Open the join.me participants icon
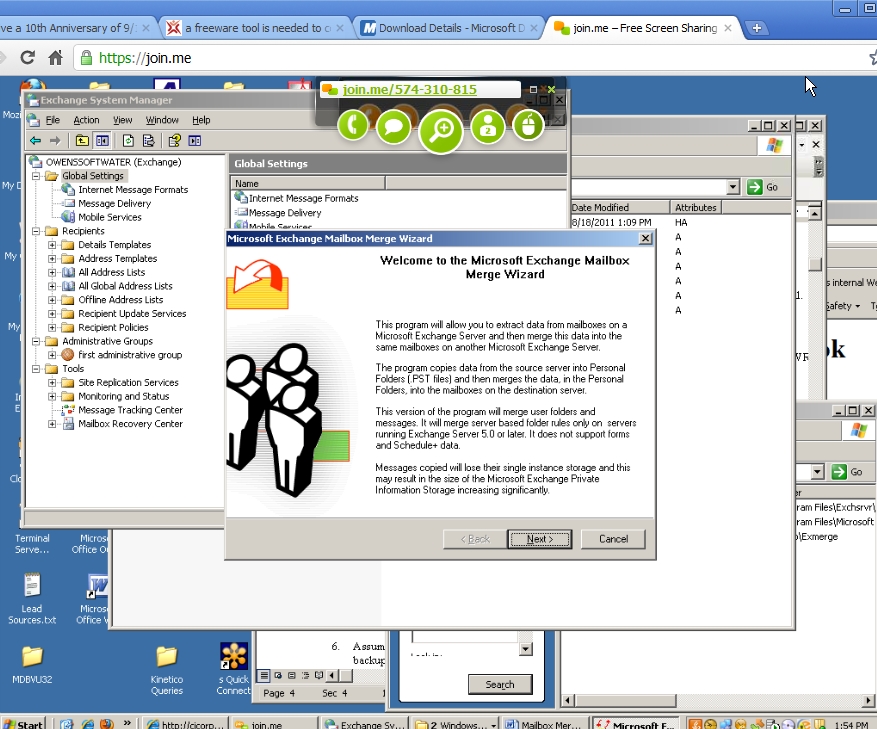 (x=488, y=127)
